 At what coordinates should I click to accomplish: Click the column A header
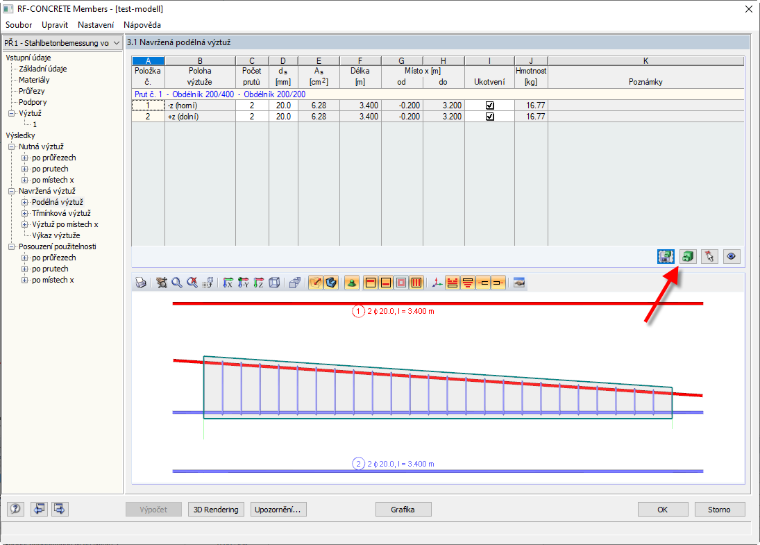[x=148, y=61]
